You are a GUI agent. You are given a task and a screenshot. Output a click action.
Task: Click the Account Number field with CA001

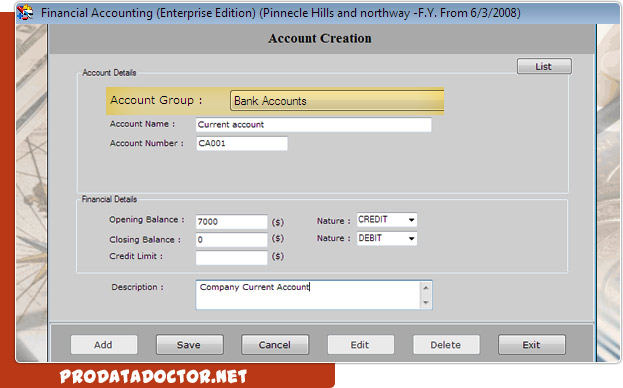point(242,143)
